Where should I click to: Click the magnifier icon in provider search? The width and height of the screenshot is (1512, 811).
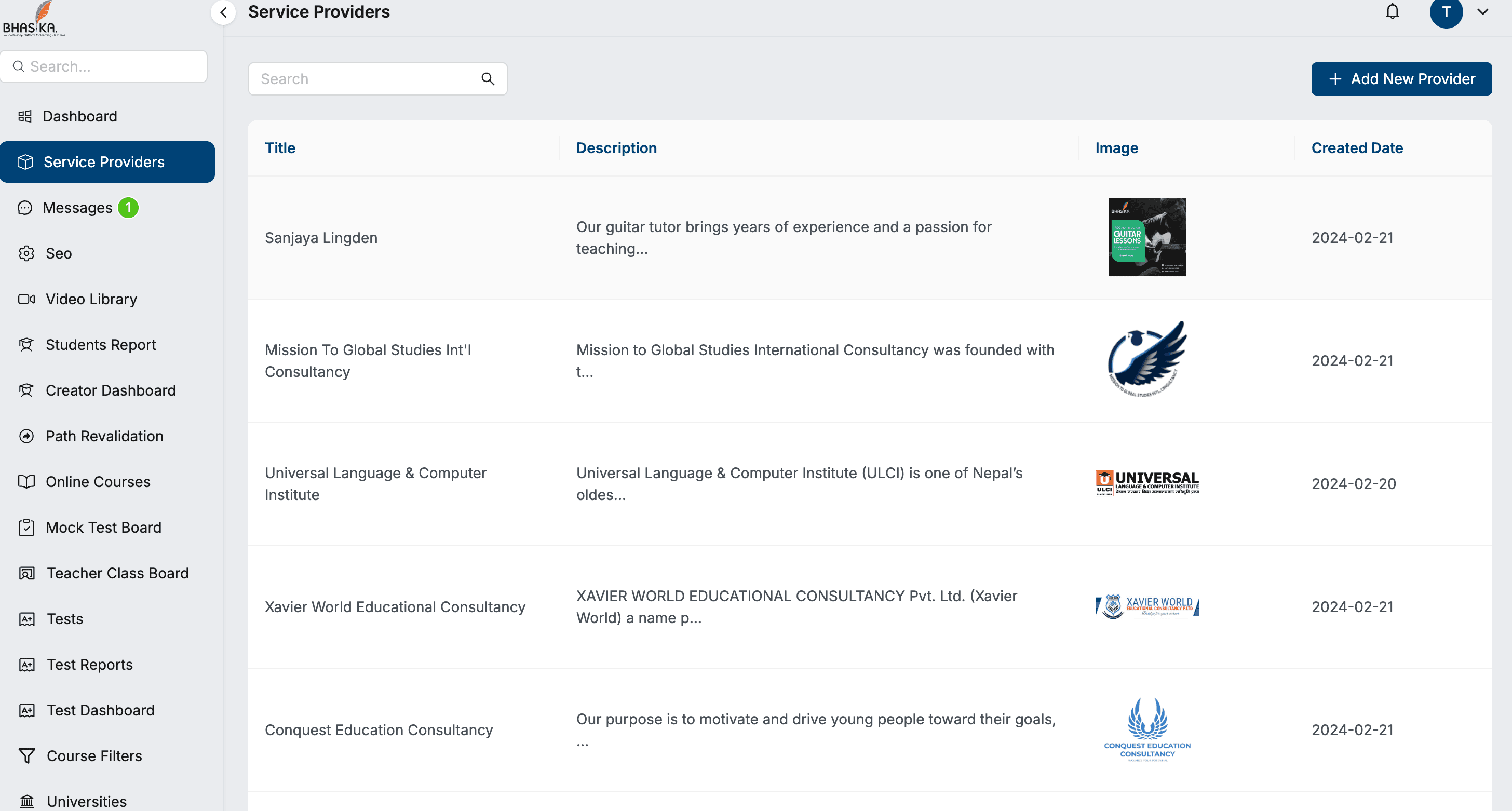(x=487, y=78)
